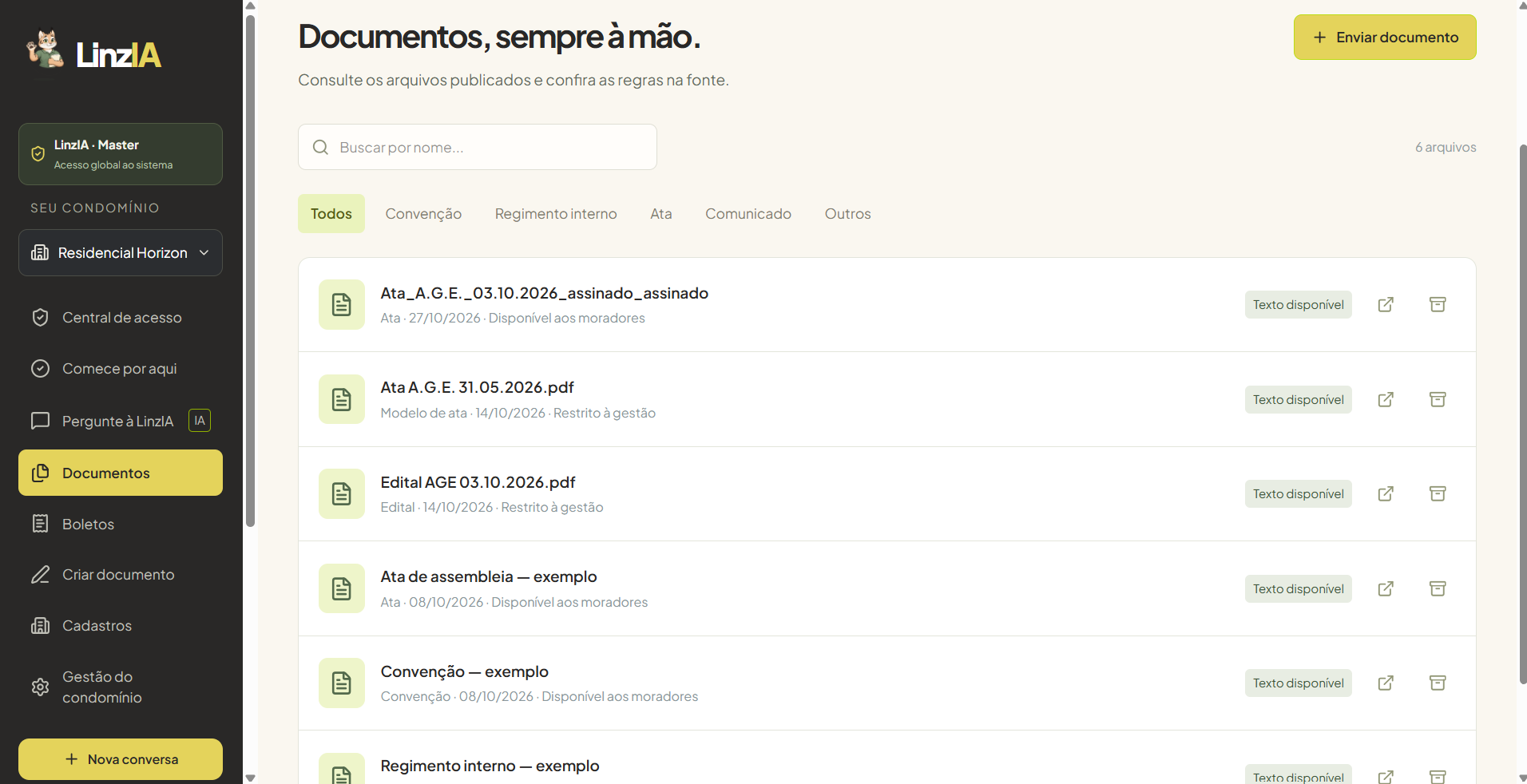This screenshot has height=784, width=1527.
Task: Open external link for Ata A.G.E. 31.05.2026.pdf
Action: point(1386,399)
